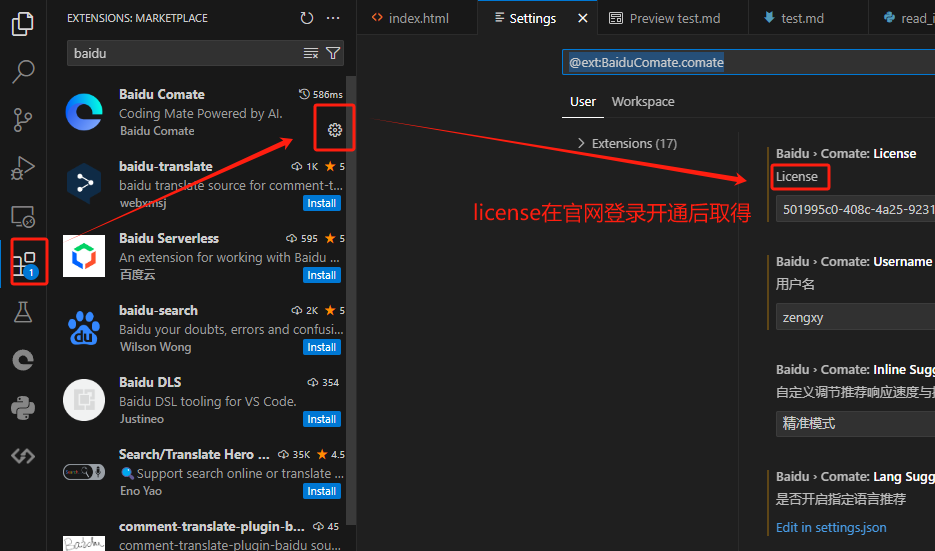Image resolution: width=935 pixels, height=551 pixels.
Task: Click the baidu-translate extension logo
Action: 84,184
